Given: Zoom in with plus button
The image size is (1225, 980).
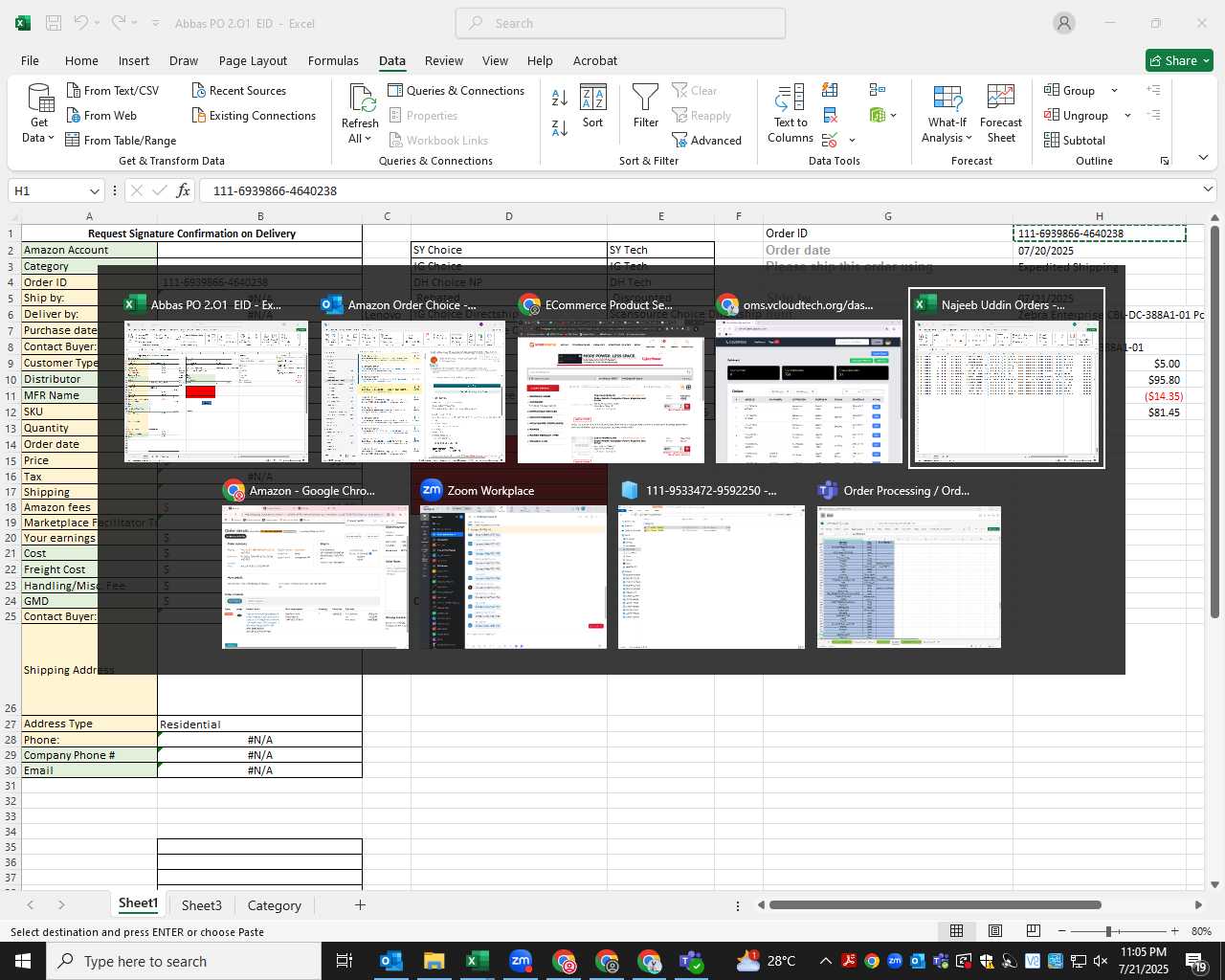Looking at the screenshot, I should point(1174,931).
